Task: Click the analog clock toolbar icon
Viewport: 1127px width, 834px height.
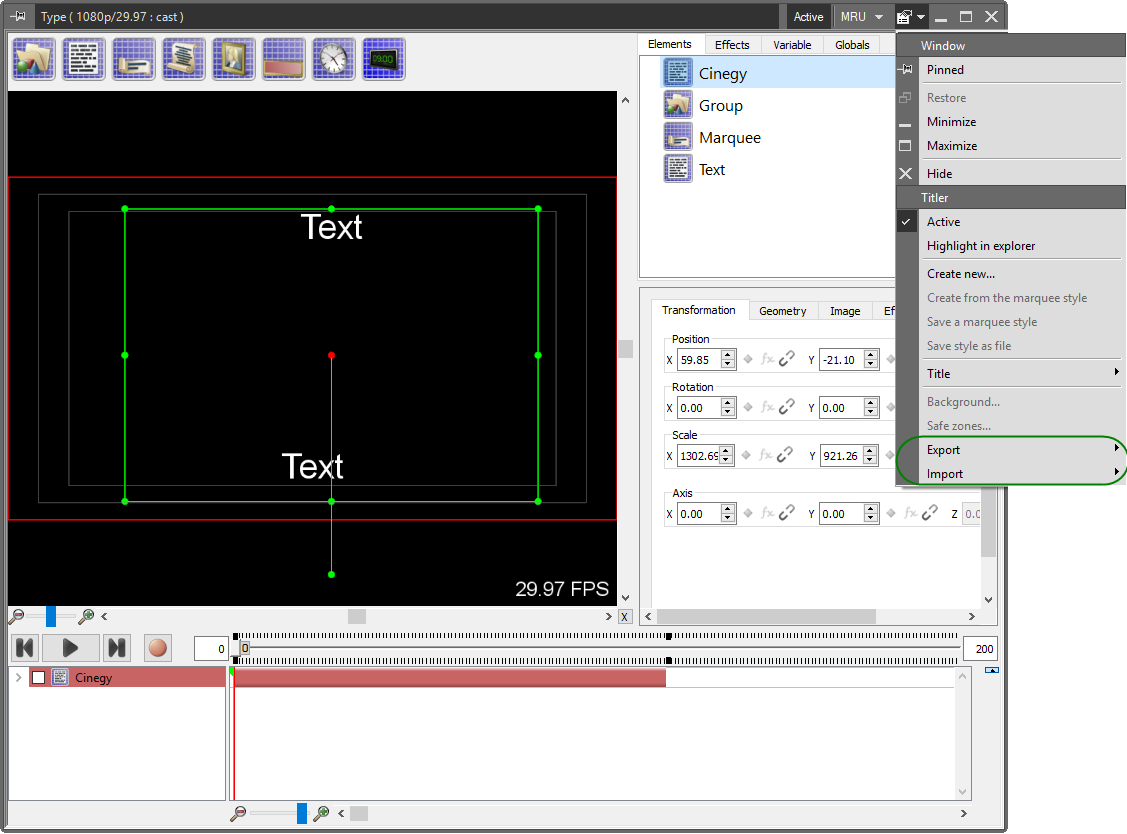Action: (x=334, y=59)
